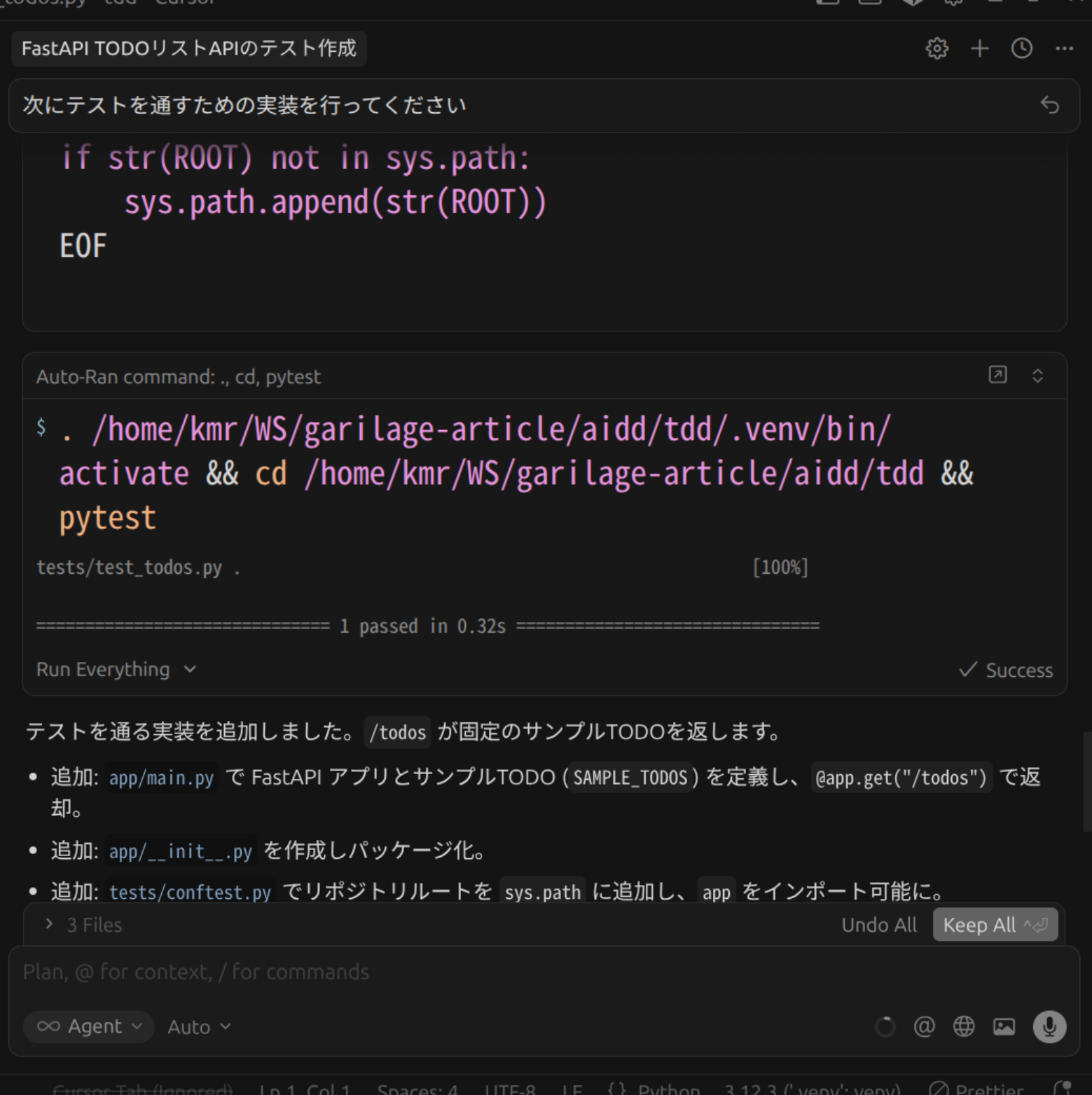The height and width of the screenshot is (1095, 1092).
Task: Open chat history via the clock icon
Action: (x=1021, y=48)
